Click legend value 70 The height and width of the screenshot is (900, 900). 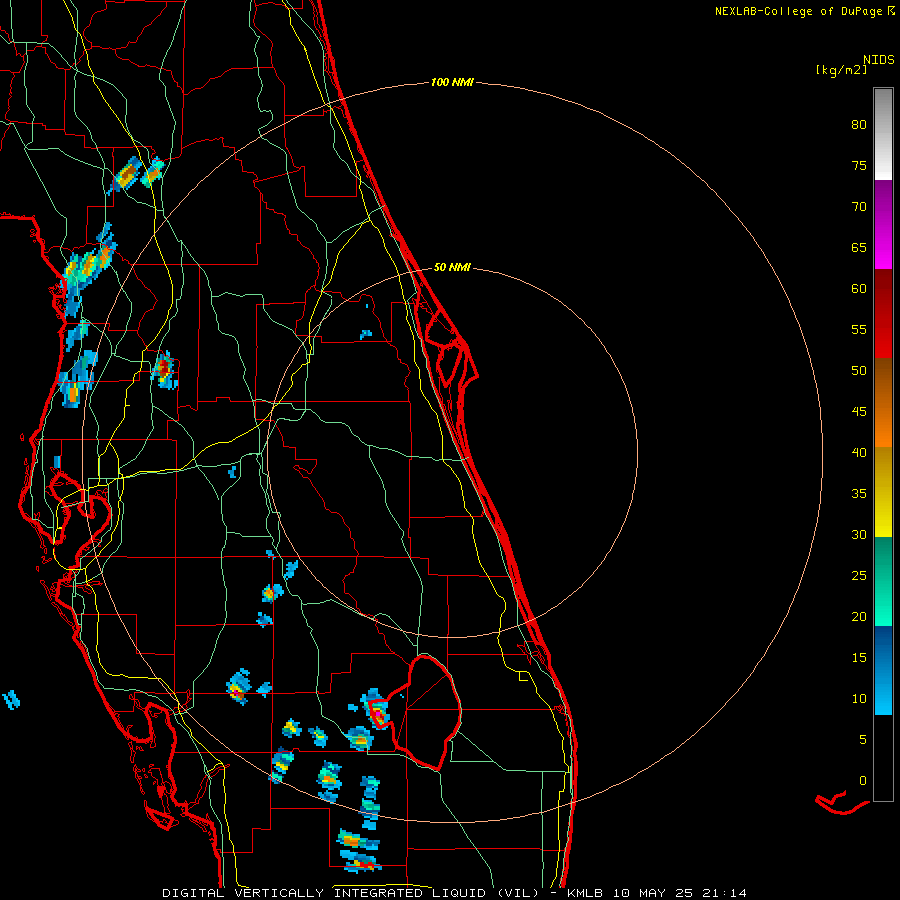tap(859, 207)
